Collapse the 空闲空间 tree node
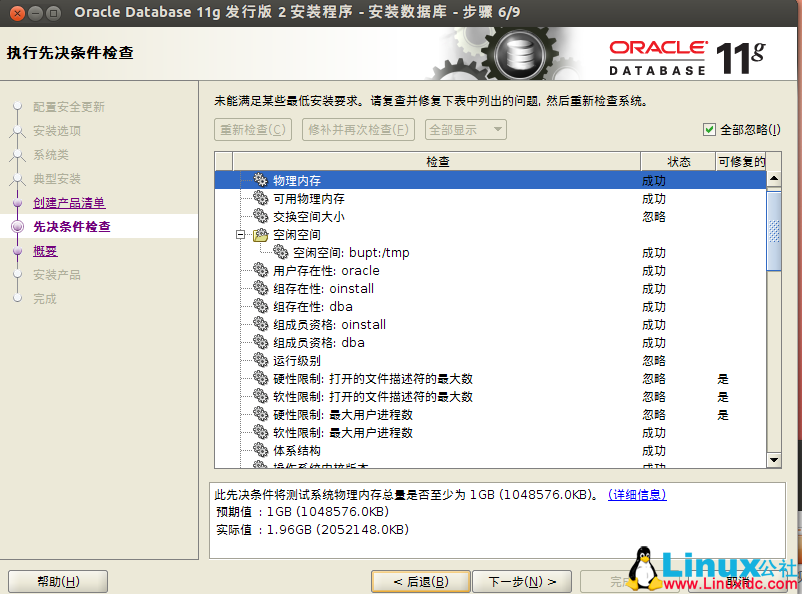 [x=240, y=234]
